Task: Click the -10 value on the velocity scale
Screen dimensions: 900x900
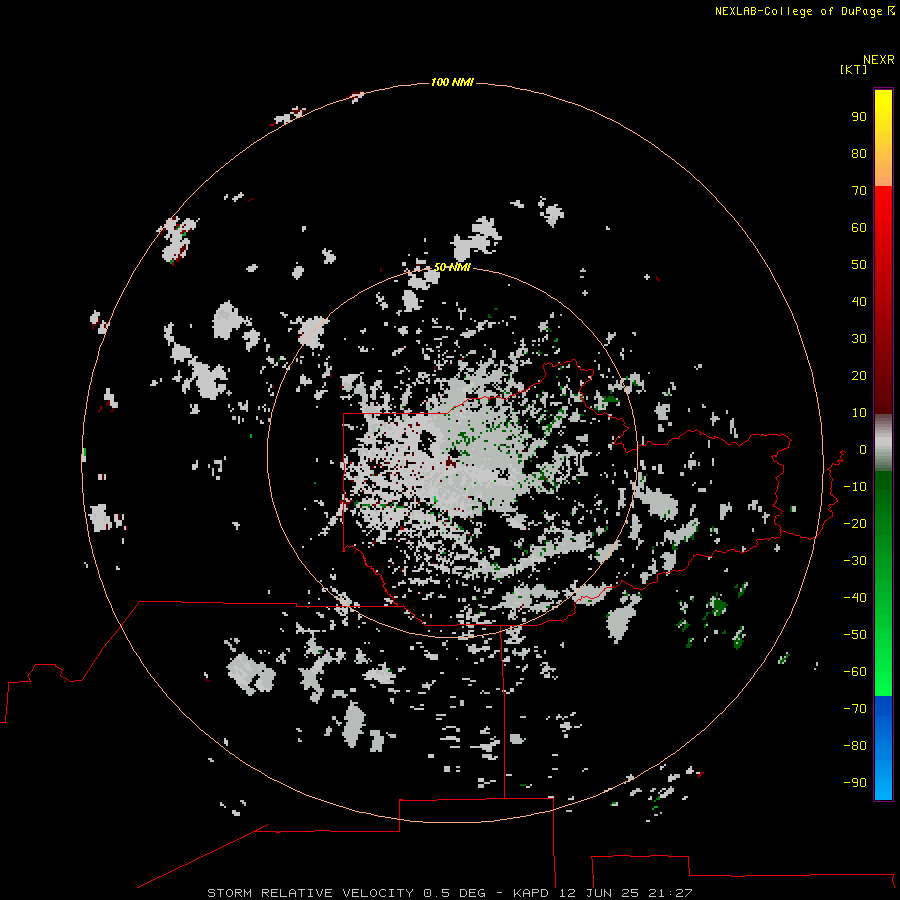Action: [855, 487]
